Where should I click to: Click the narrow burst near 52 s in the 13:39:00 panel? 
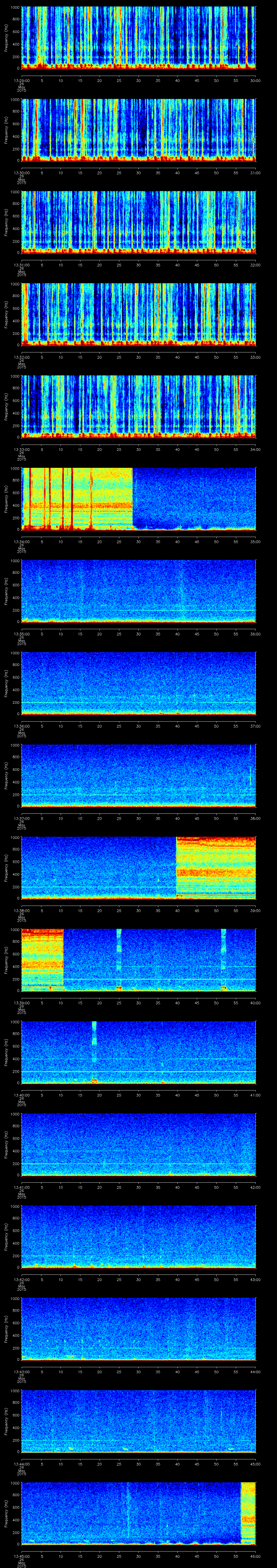[223, 960]
